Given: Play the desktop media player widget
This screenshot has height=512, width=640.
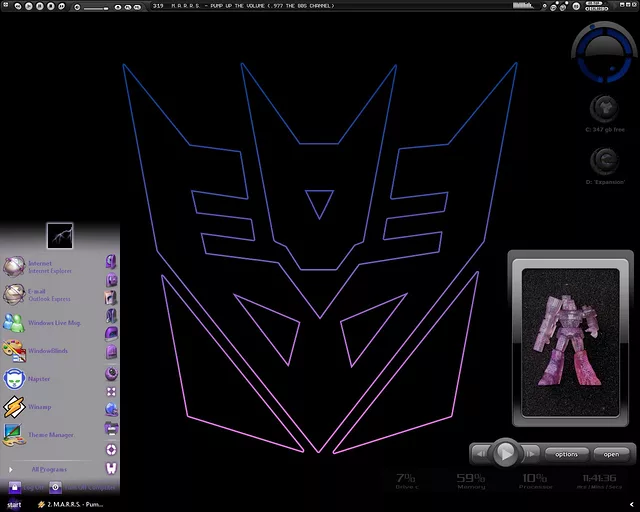Looking at the screenshot, I should tap(506, 453).
